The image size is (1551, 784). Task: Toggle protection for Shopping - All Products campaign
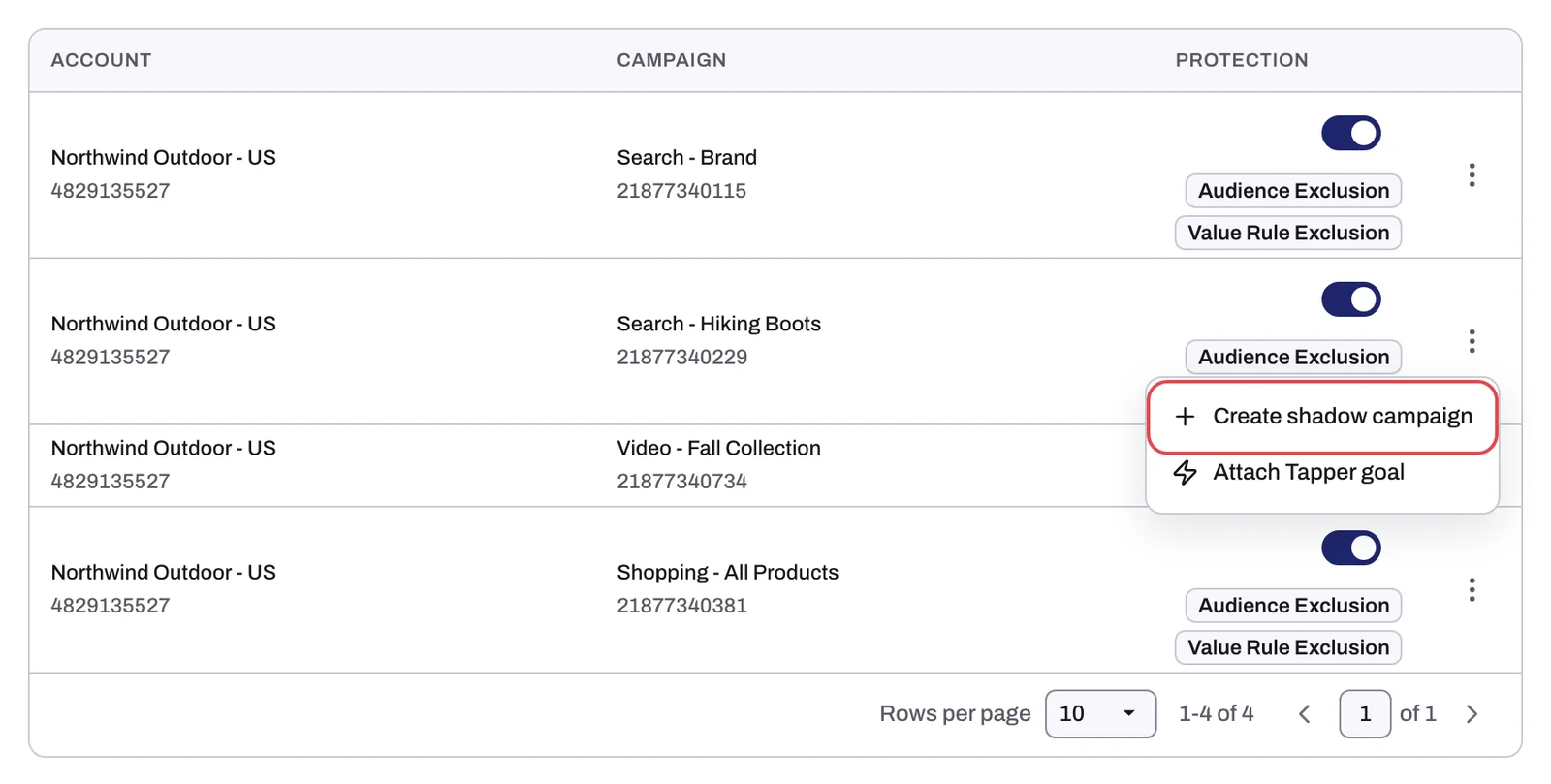click(x=1351, y=548)
